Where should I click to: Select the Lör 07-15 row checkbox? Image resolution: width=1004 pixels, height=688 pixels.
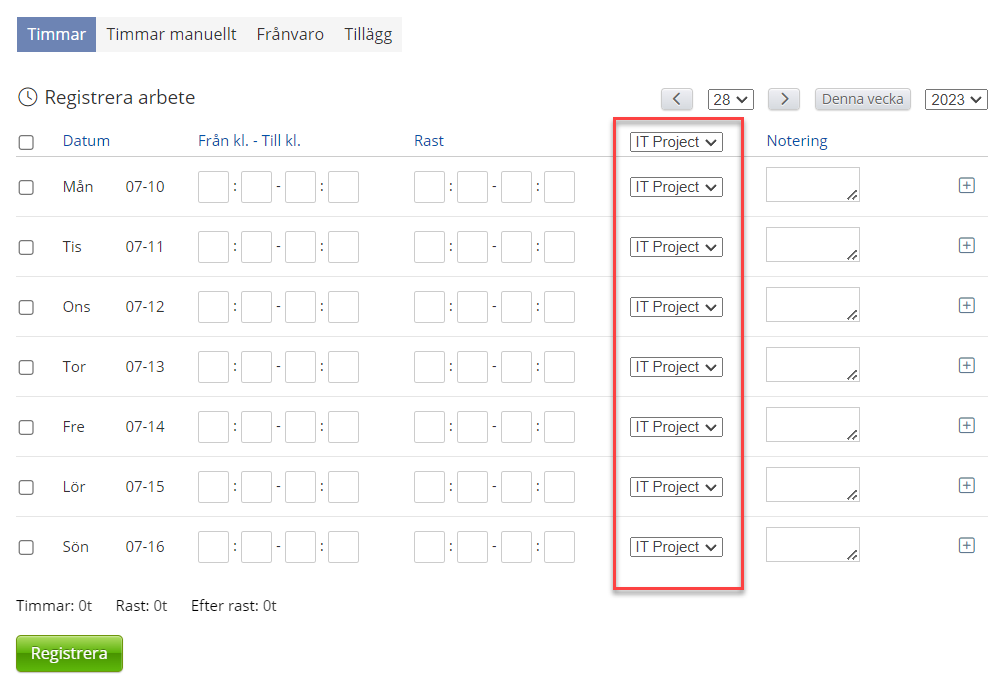click(26, 487)
